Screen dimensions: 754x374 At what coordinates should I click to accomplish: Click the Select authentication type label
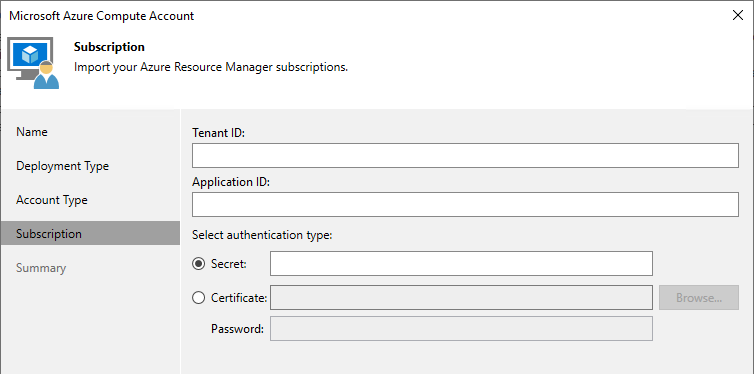pyautogui.click(x=263, y=235)
